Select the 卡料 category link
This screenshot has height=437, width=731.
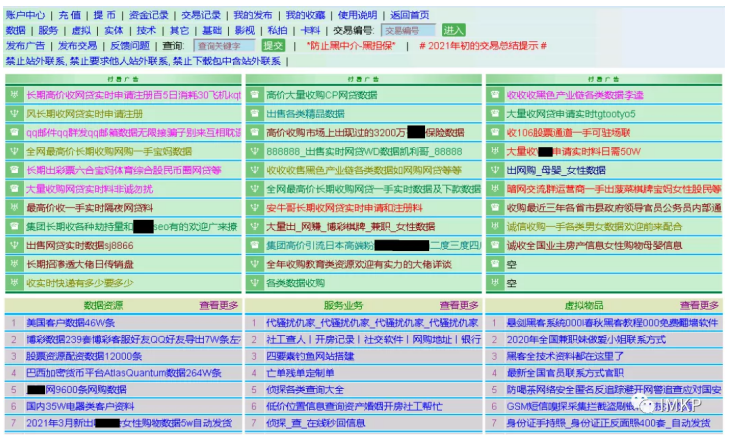click(x=310, y=30)
